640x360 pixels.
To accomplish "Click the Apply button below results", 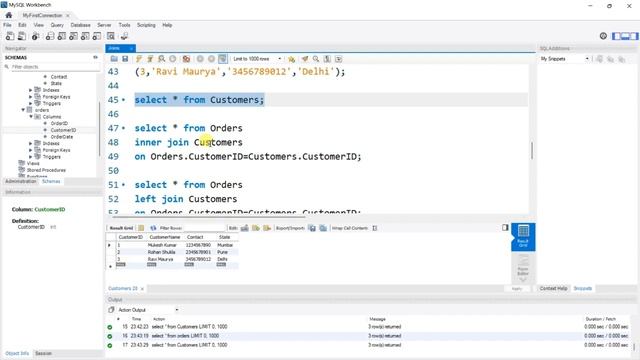I will point(517,289).
